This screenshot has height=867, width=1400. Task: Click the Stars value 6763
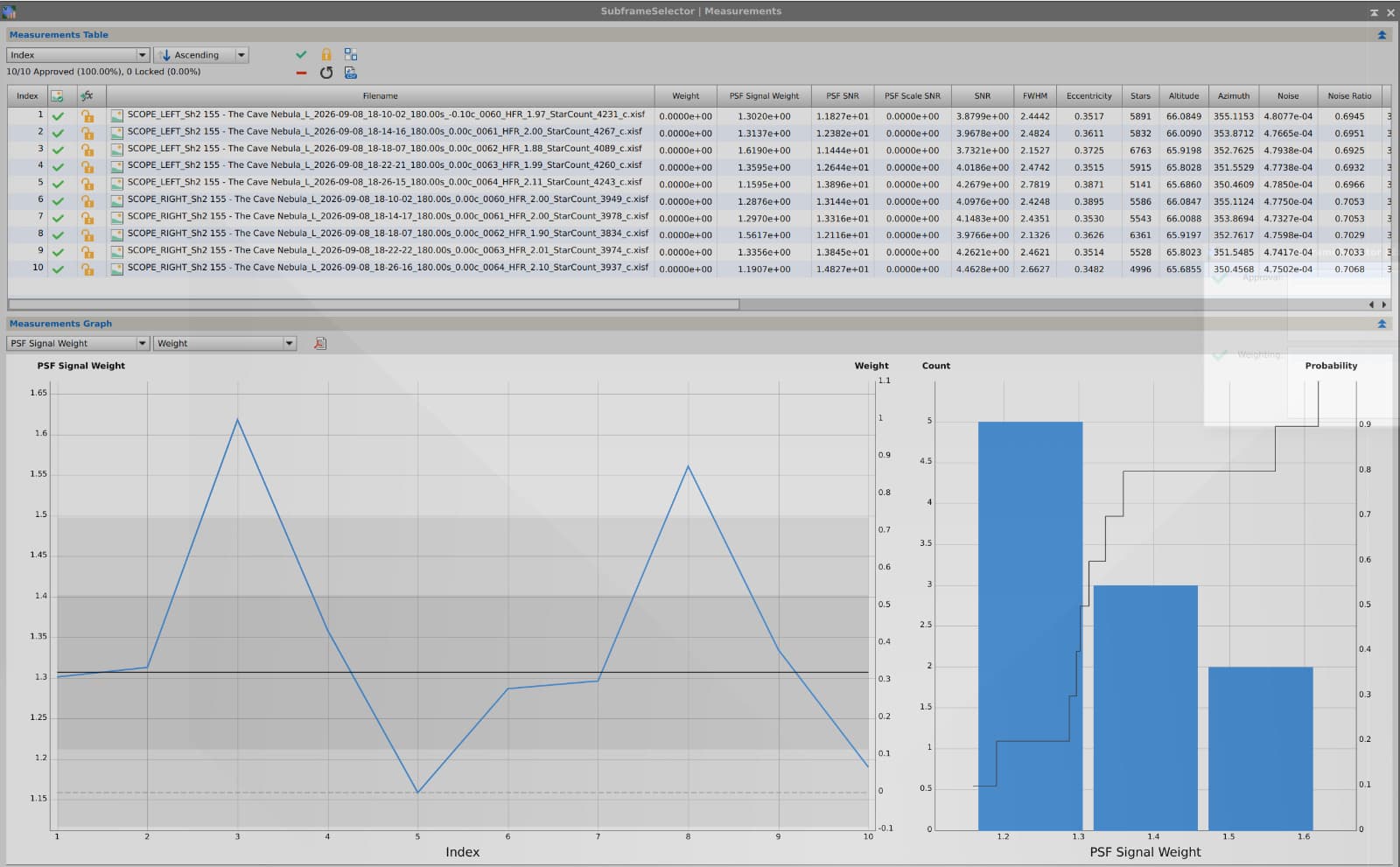[1140, 150]
